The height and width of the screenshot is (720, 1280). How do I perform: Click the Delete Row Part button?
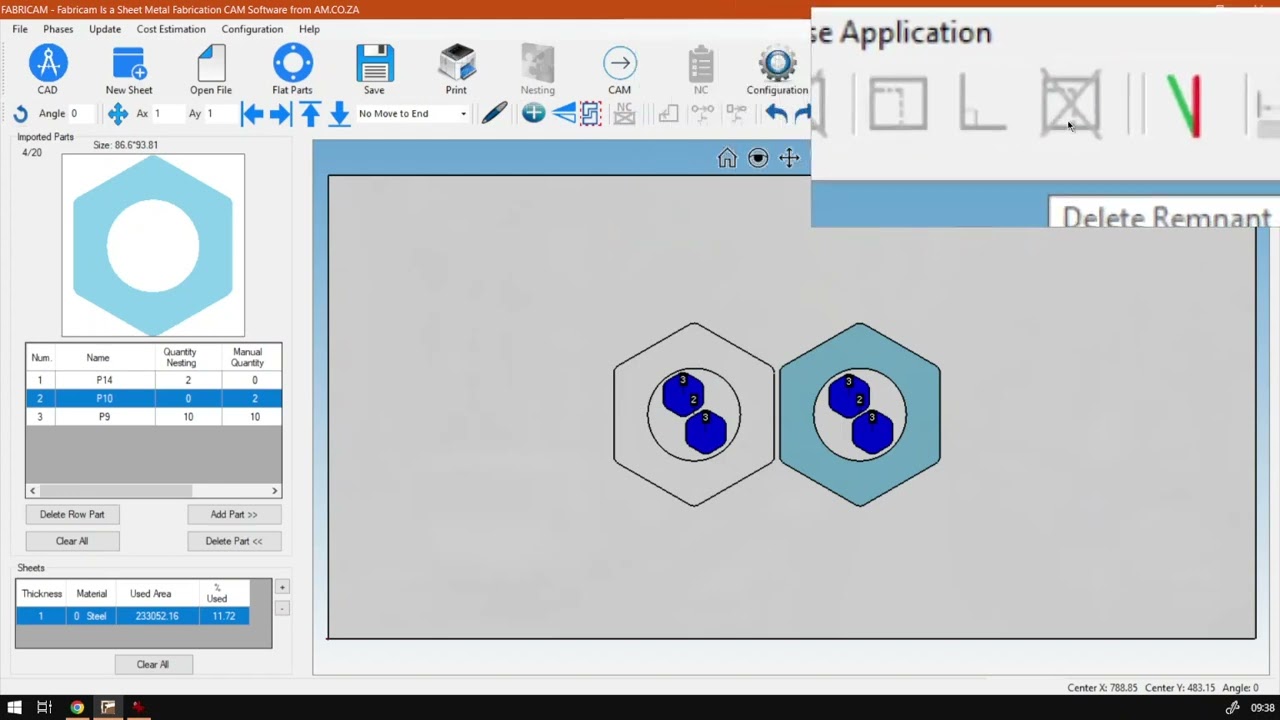(72, 514)
